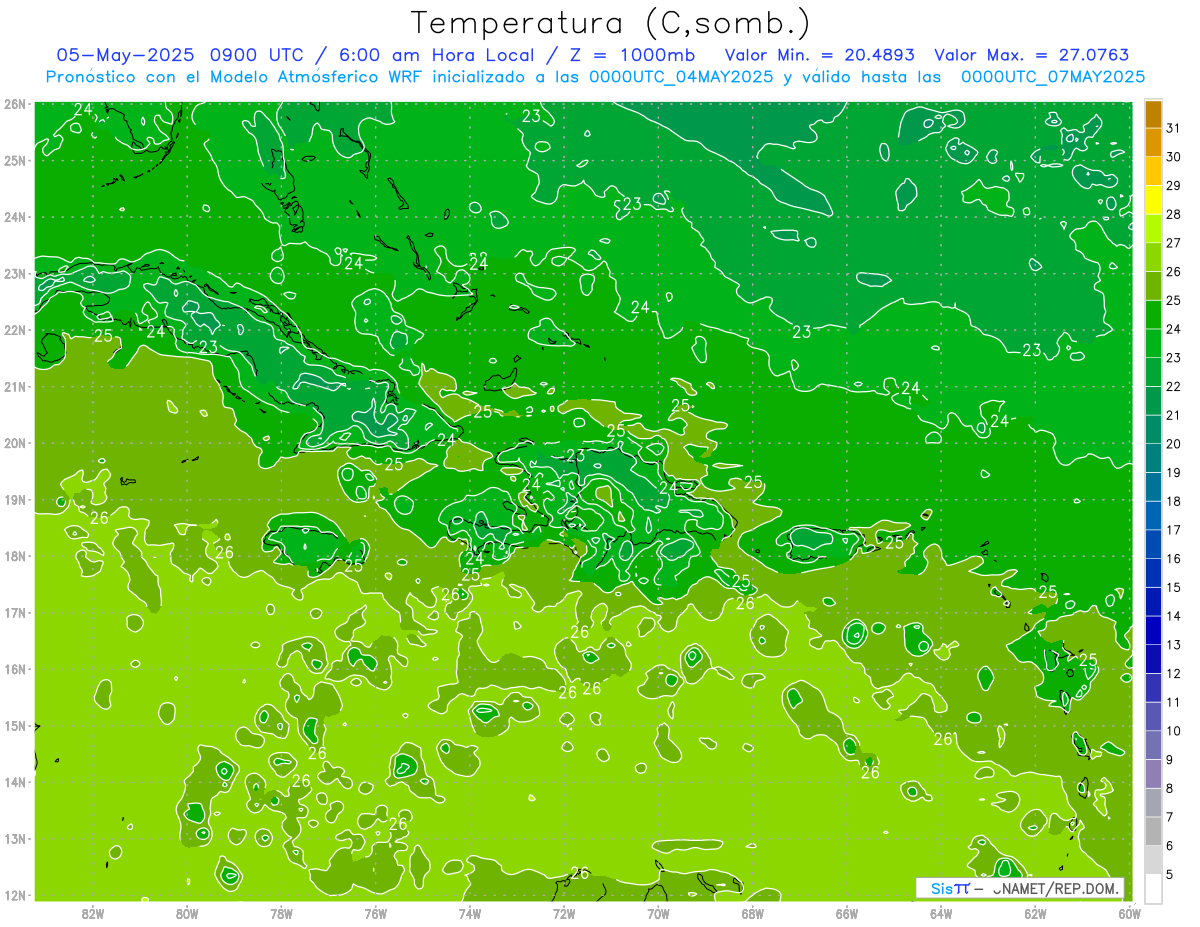This screenshot has height=927, width=1200.
Task: Click the latitude axis label "23N"
Action: pyautogui.click(x=15, y=273)
